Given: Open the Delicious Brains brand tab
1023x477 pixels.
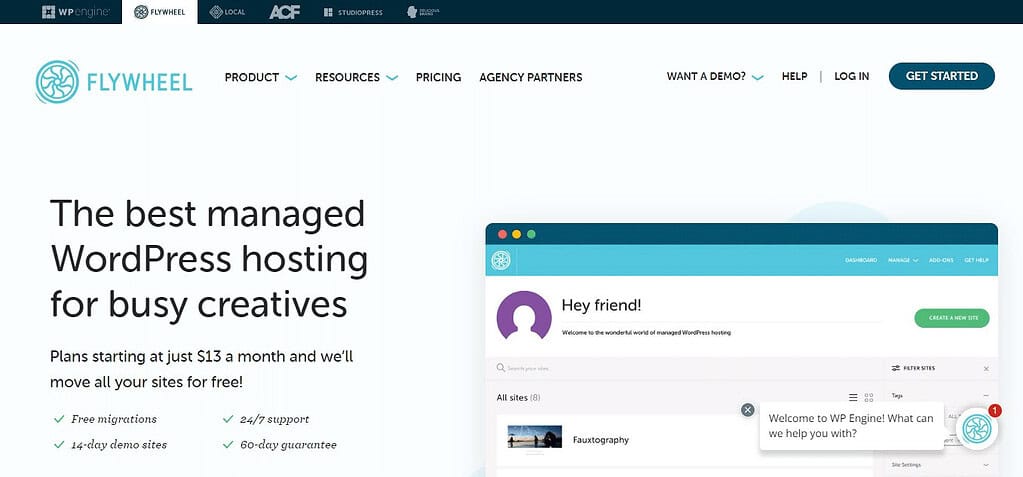Looking at the screenshot, I should [423, 12].
